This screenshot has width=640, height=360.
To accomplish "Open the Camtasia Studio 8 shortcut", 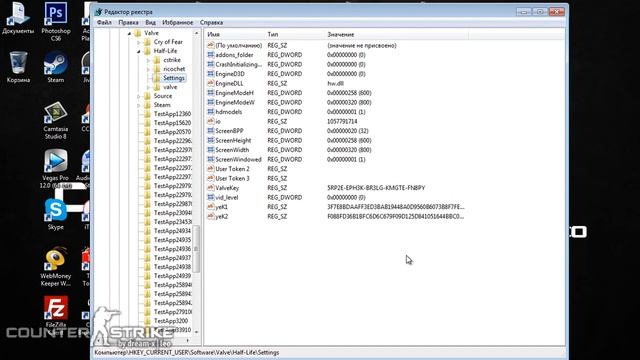I will click(56, 120).
